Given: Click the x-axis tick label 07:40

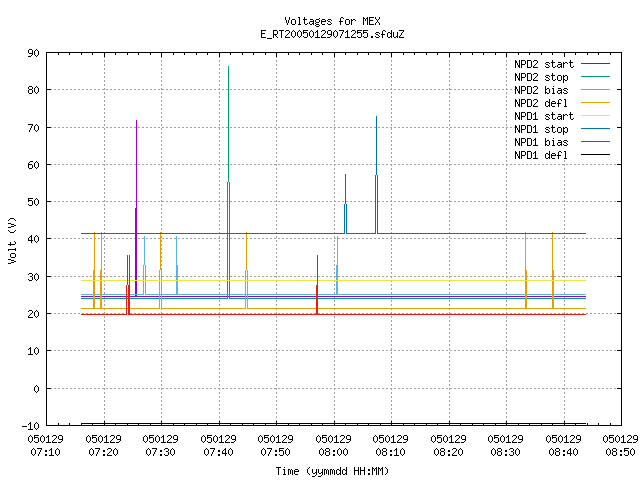Looking at the screenshot, I should tap(218, 452).
